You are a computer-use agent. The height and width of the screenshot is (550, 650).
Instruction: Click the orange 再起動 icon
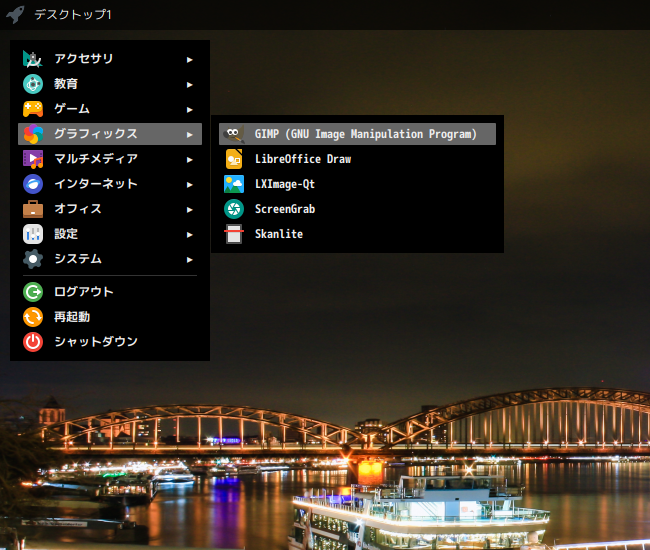(x=33, y=317)
